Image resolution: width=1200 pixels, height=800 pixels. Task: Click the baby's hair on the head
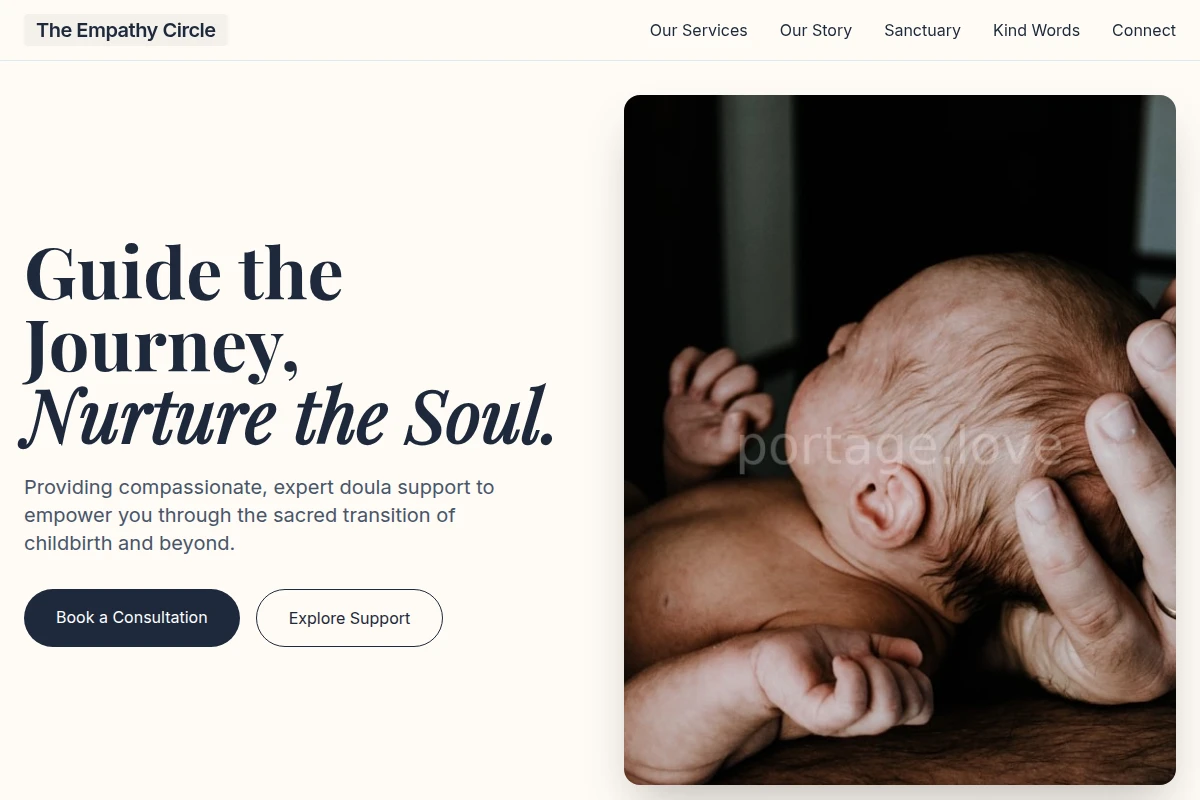990,340
